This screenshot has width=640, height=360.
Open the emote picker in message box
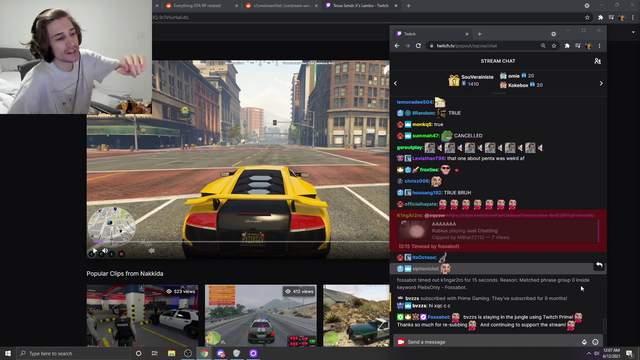[x=595, y=342]
